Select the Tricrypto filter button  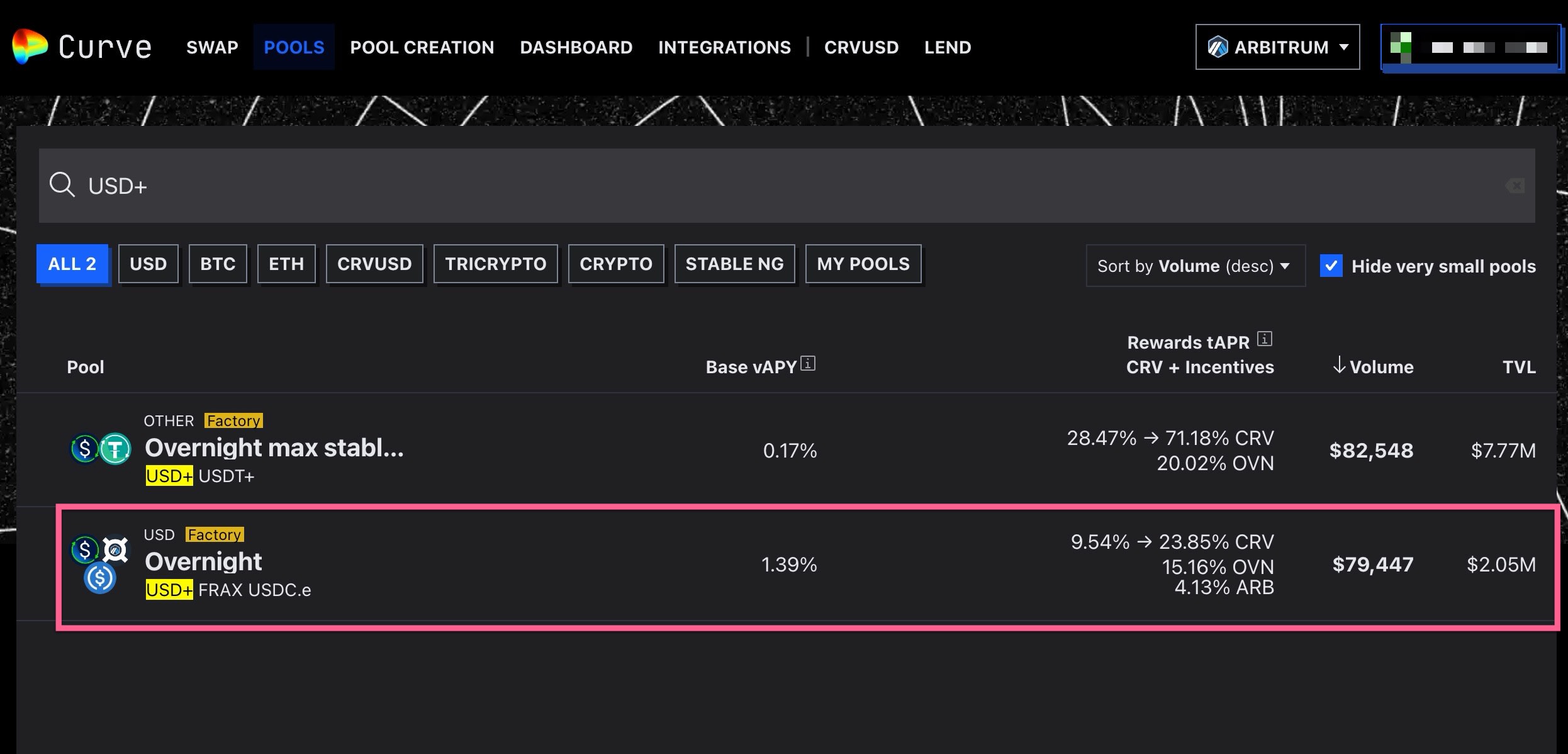pos(495,264)
